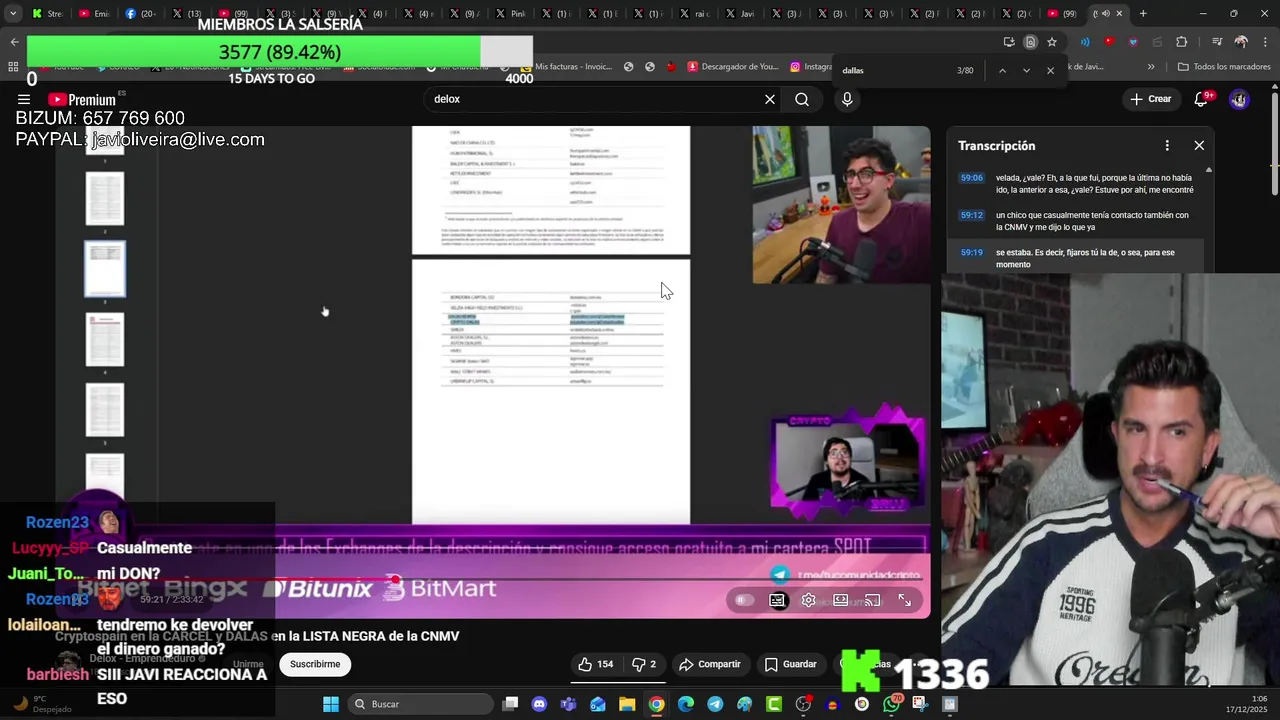Viewport: 1280px width, 720px height.
Task: Open Task View on taskbar
Action: pos(510,704)
